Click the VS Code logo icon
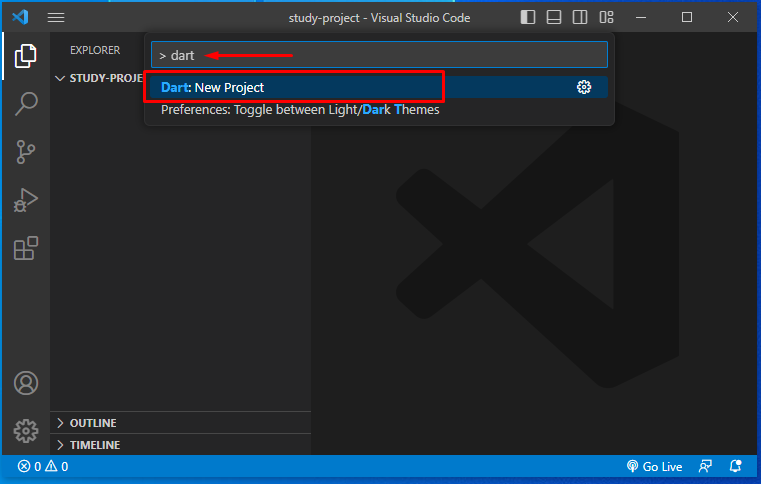The image size is (761, 484). pyautogui.click(x=20, y=17)
